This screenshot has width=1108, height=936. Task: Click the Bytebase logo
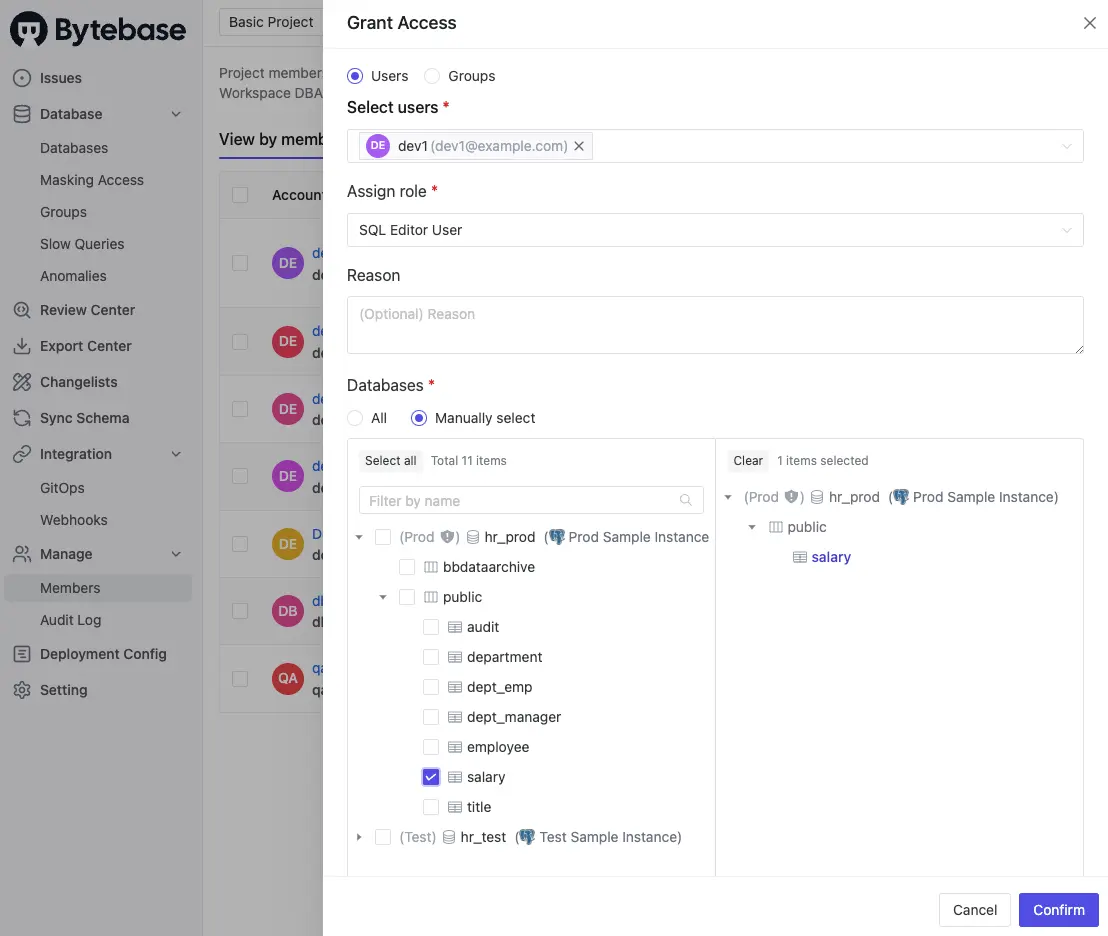click(x=98, y=30)
